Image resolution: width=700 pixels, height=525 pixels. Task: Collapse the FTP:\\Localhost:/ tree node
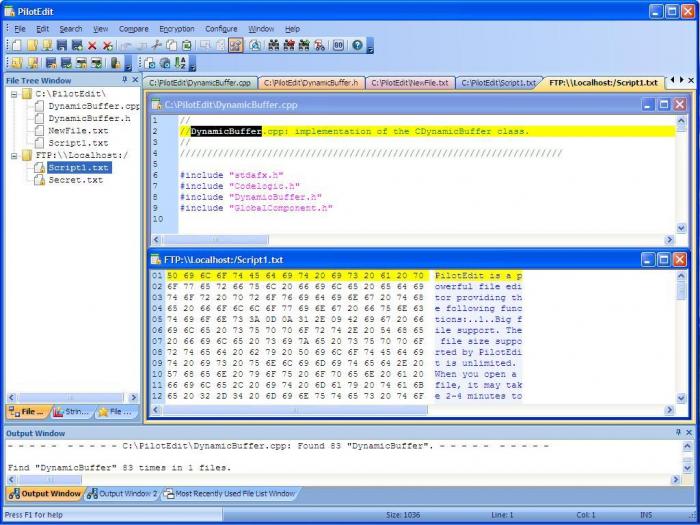[x=14, y=155]
